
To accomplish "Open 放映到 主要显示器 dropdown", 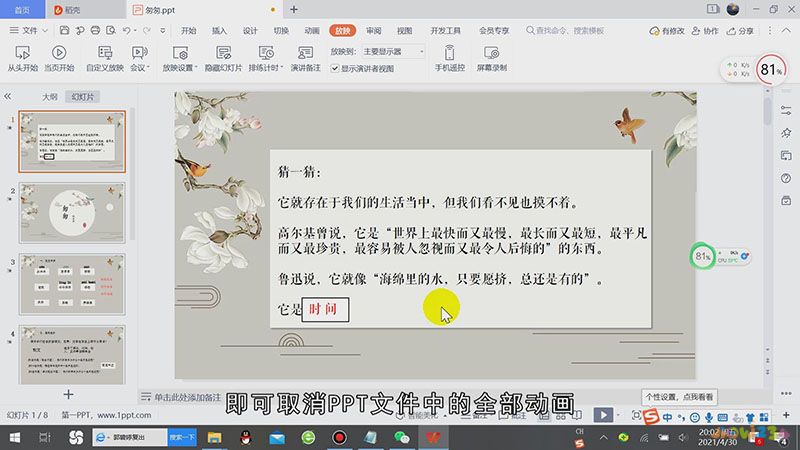I will click(x=393, y=52).
